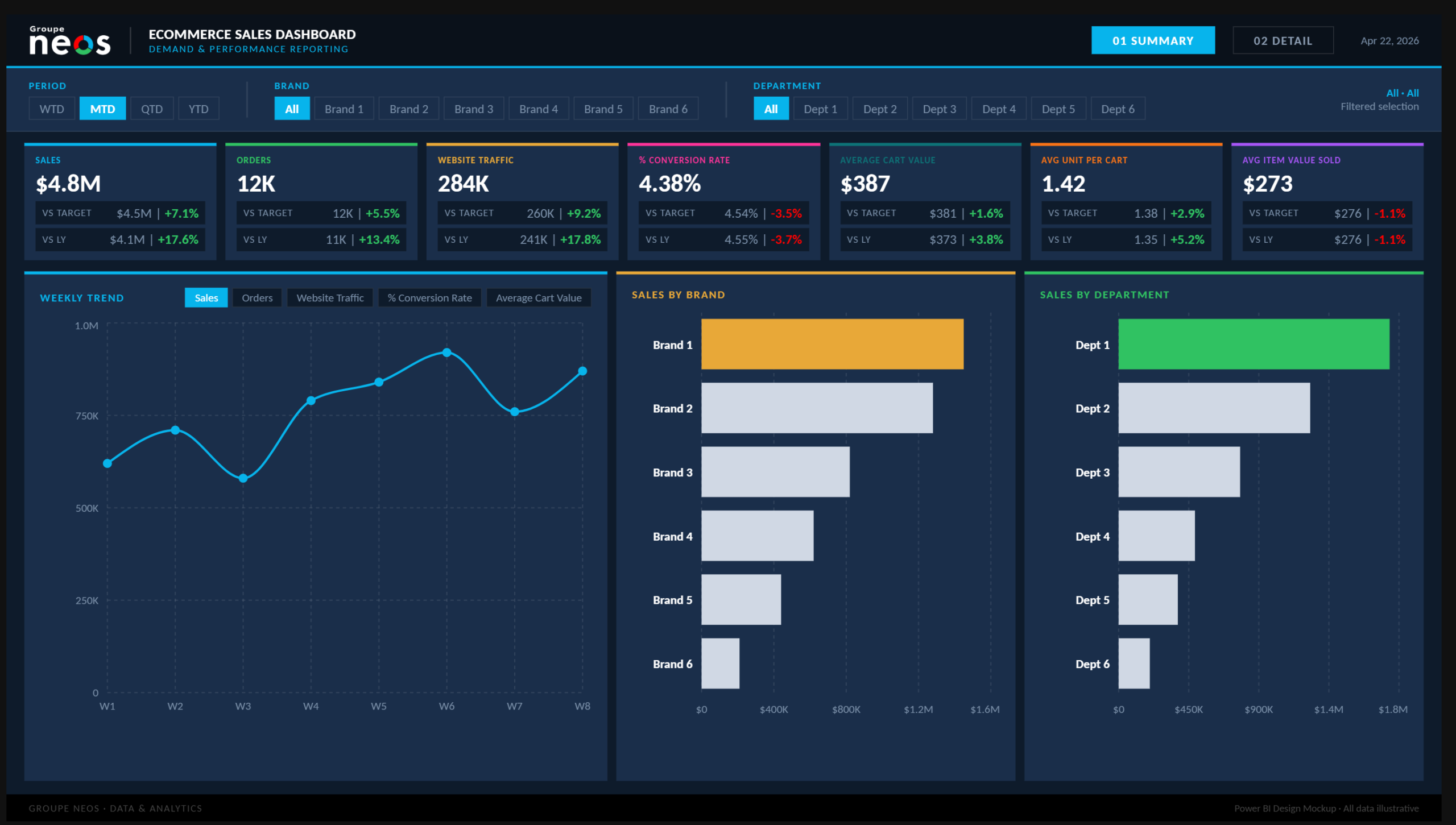Image resolution: width=1456 pixels, height=825 pixels.
Task: Click the orange Brand 1 bar
Action: pos(833,344)
